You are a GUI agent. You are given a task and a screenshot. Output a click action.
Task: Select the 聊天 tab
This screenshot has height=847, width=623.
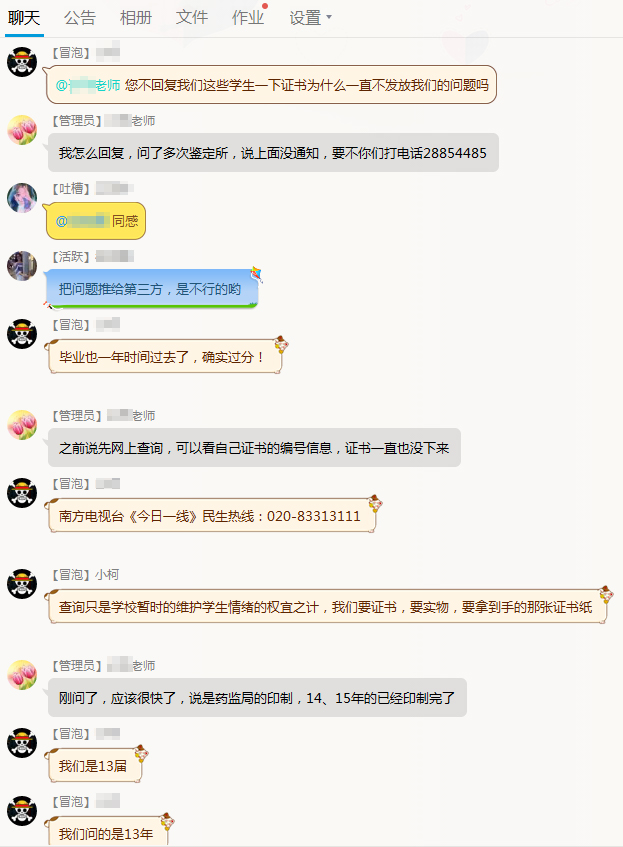coord(24,18)
